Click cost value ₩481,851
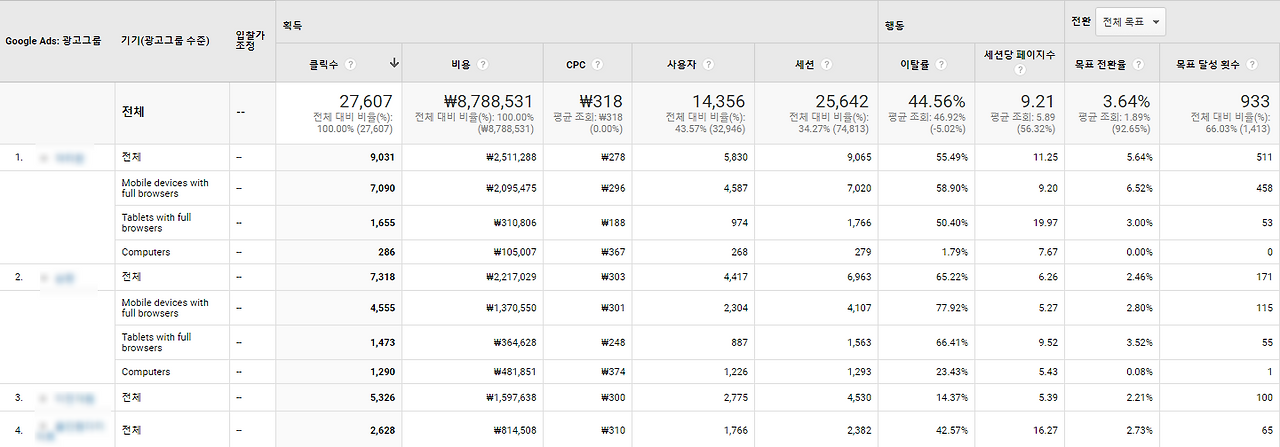 [x=515, y=372]
